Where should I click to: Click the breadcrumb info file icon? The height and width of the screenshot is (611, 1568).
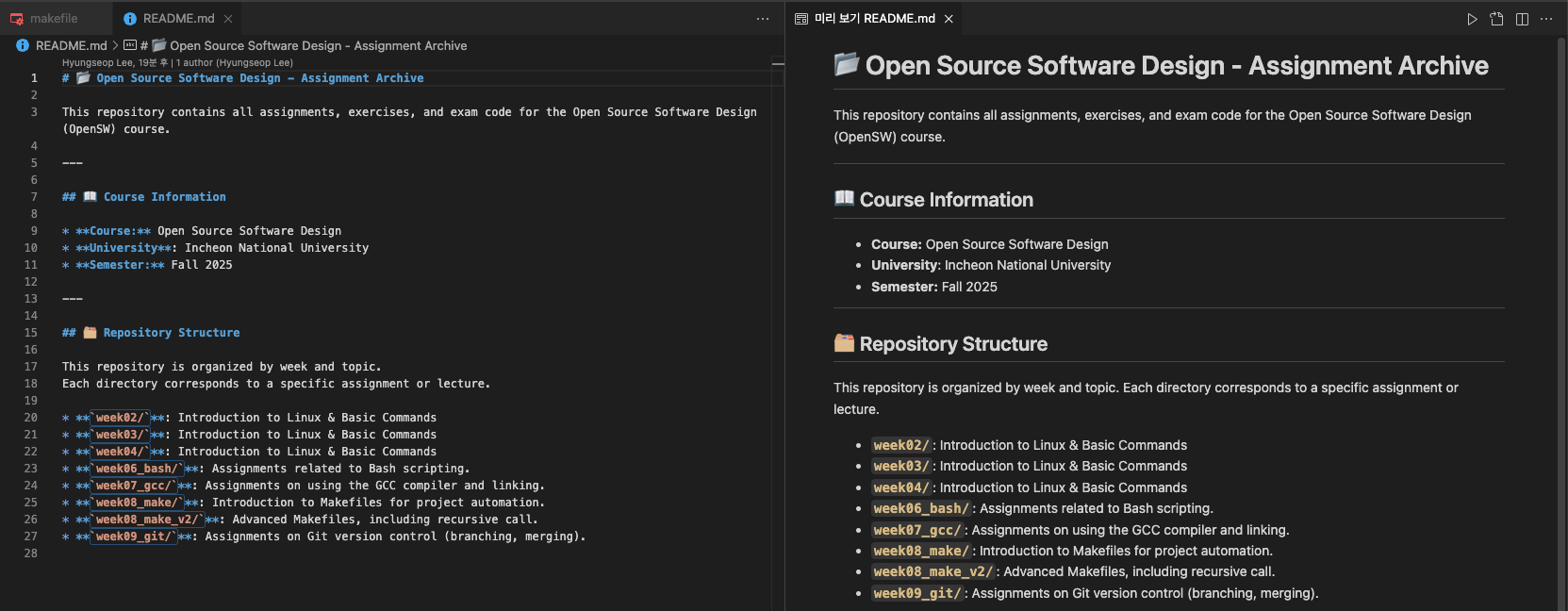click(x=23, y=45)
